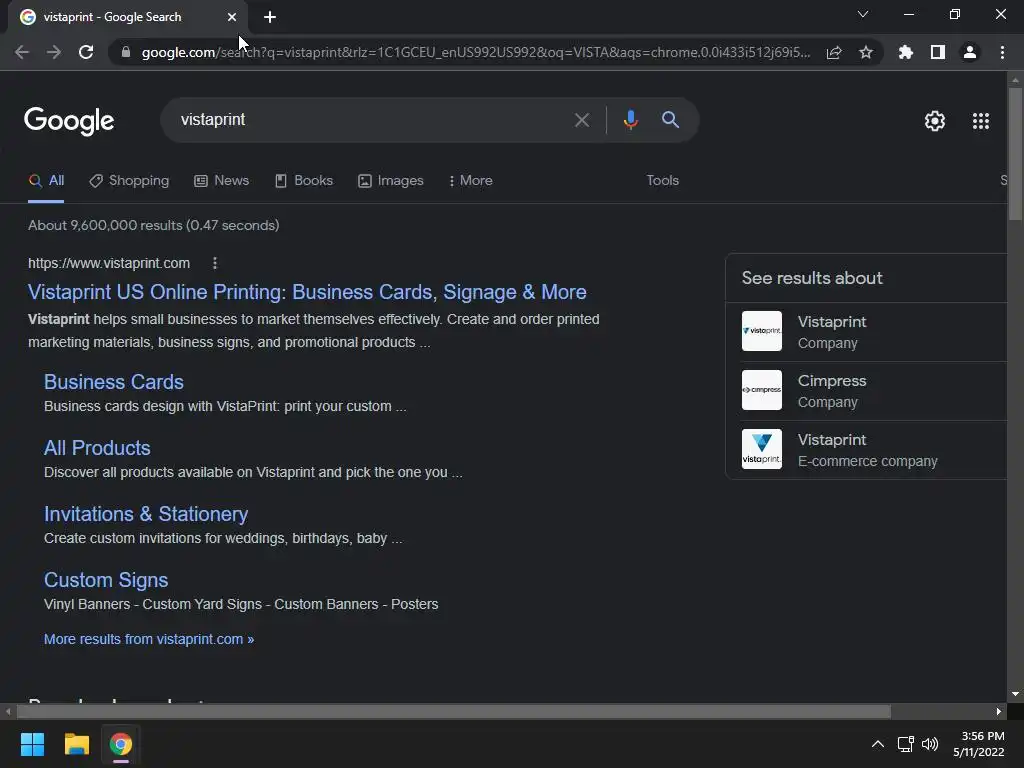
Task: Close the vistaprint Google Search tab
Action: (x=232, y=17)
